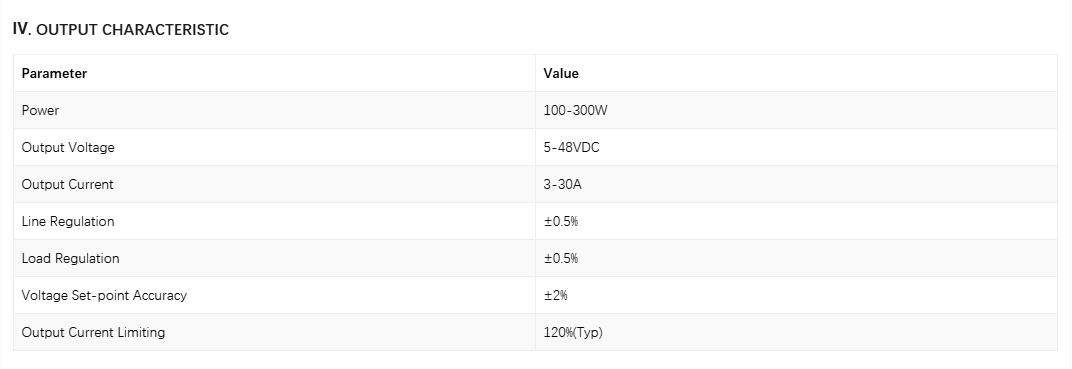Click the Roman numeral IV in heading
This screenshot has height=369, width=1072.
click(x=21, y=29)
